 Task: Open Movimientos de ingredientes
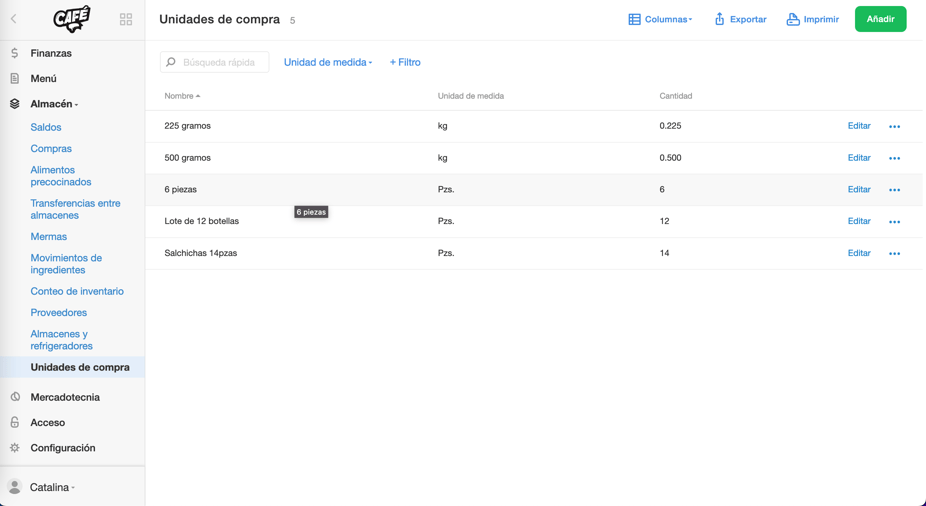click(x=66, y=264)
